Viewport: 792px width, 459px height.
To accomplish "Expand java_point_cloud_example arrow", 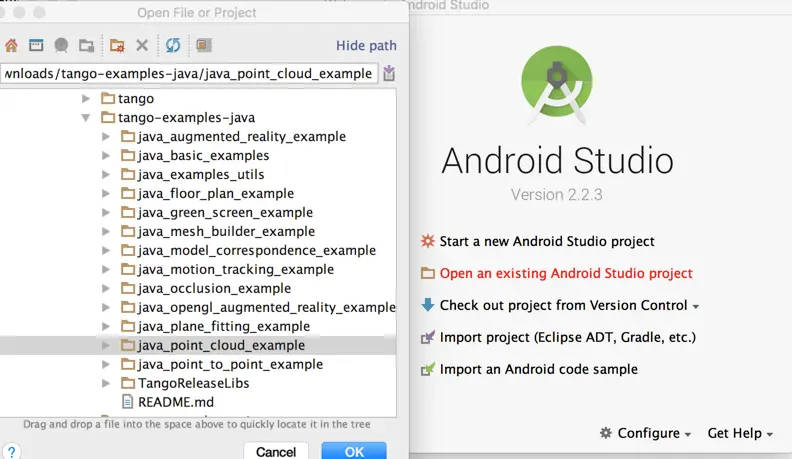I will coord(106,345).
